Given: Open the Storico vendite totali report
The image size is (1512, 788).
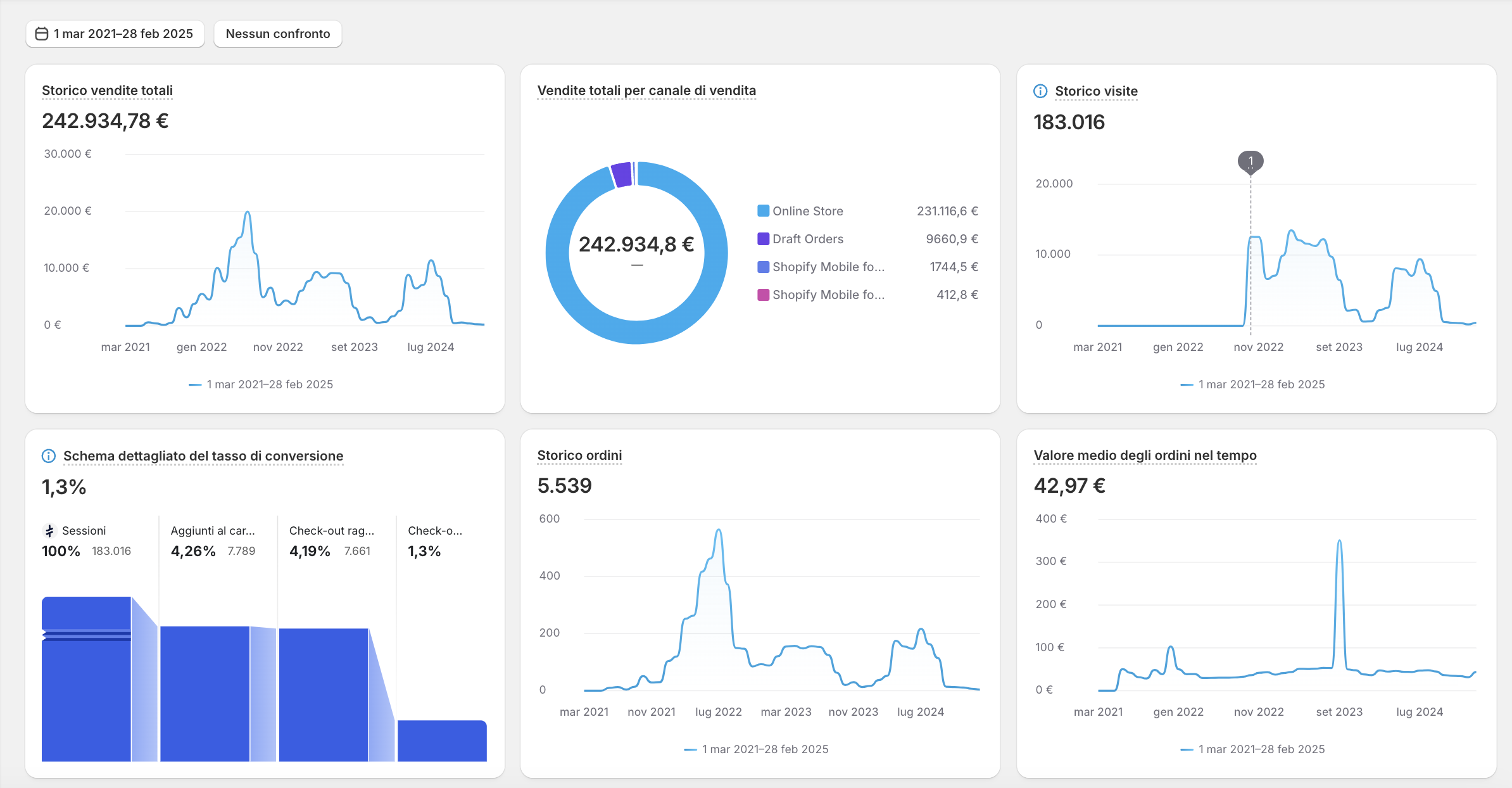Looking at the screenshot, I should 107,91.
